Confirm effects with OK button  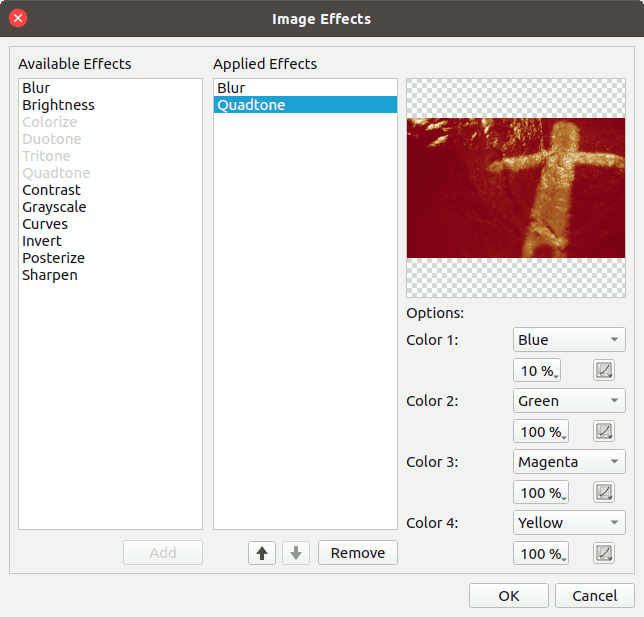(508, 596)
